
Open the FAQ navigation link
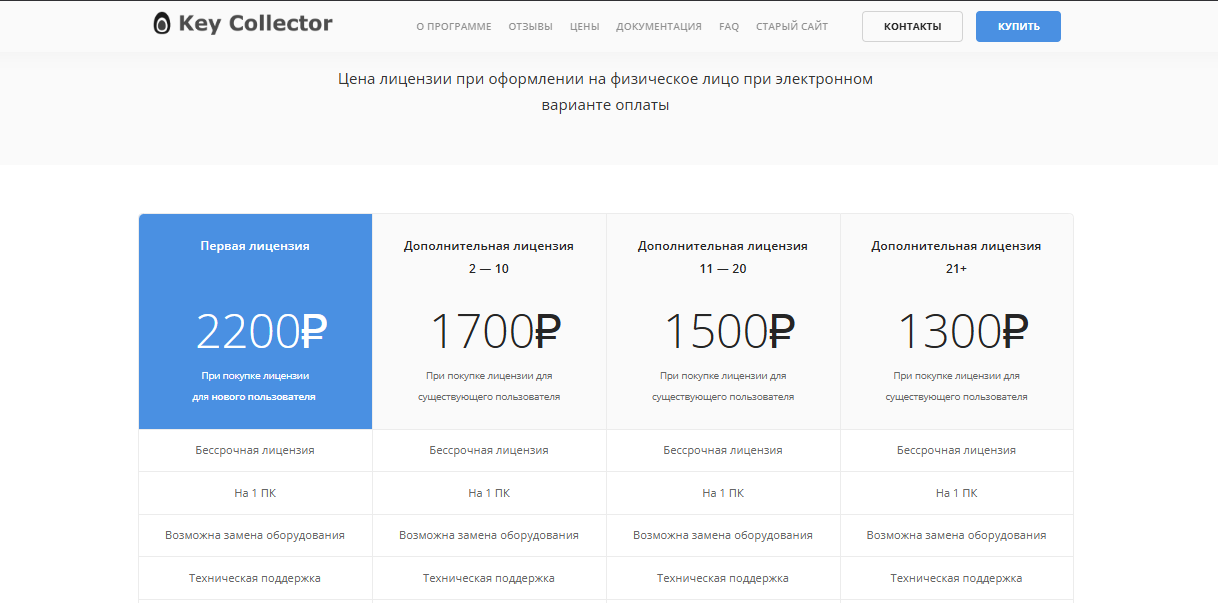pyautogui.click(x=729, y=27)
